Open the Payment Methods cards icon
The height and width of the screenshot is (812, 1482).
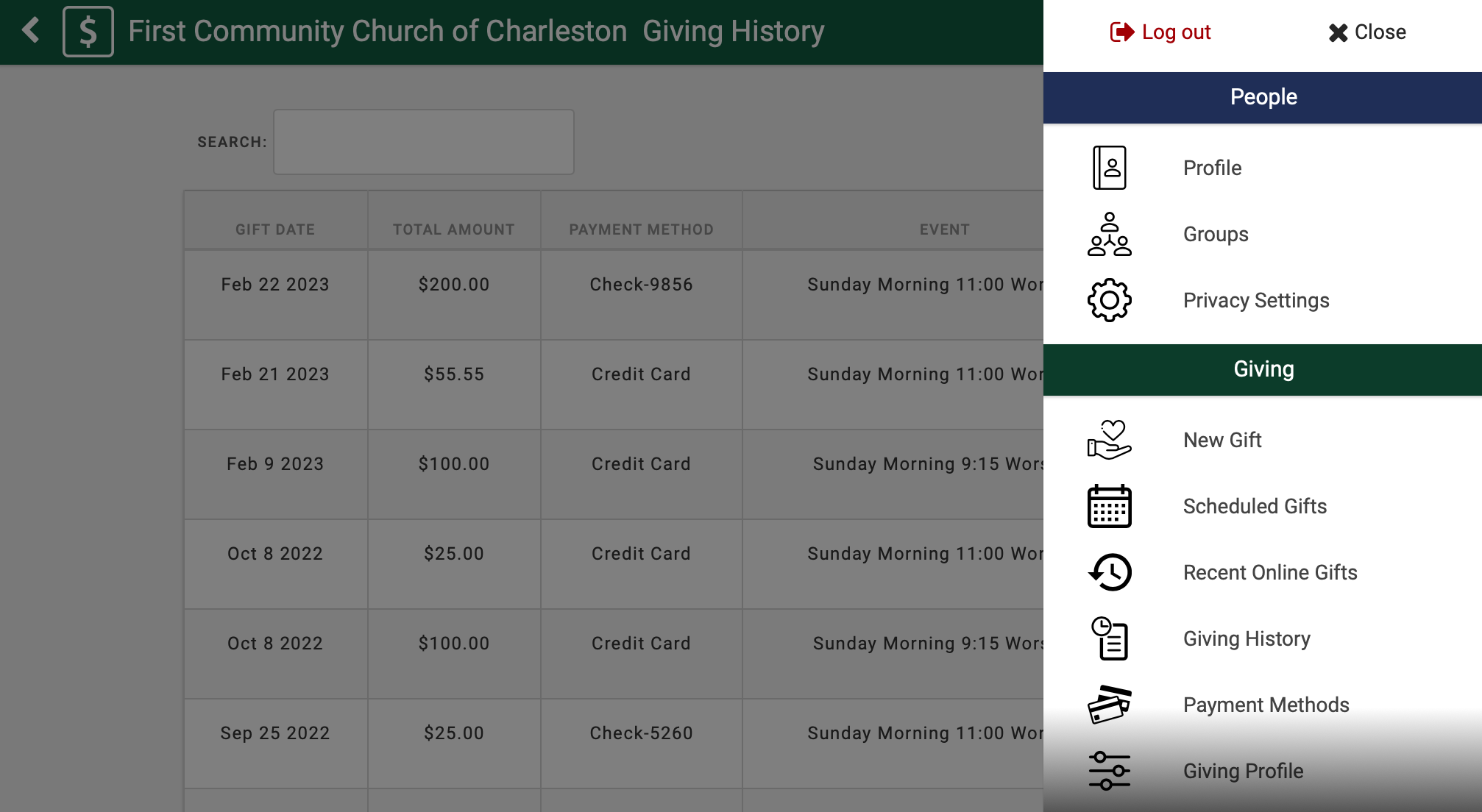click(1109, 705)
